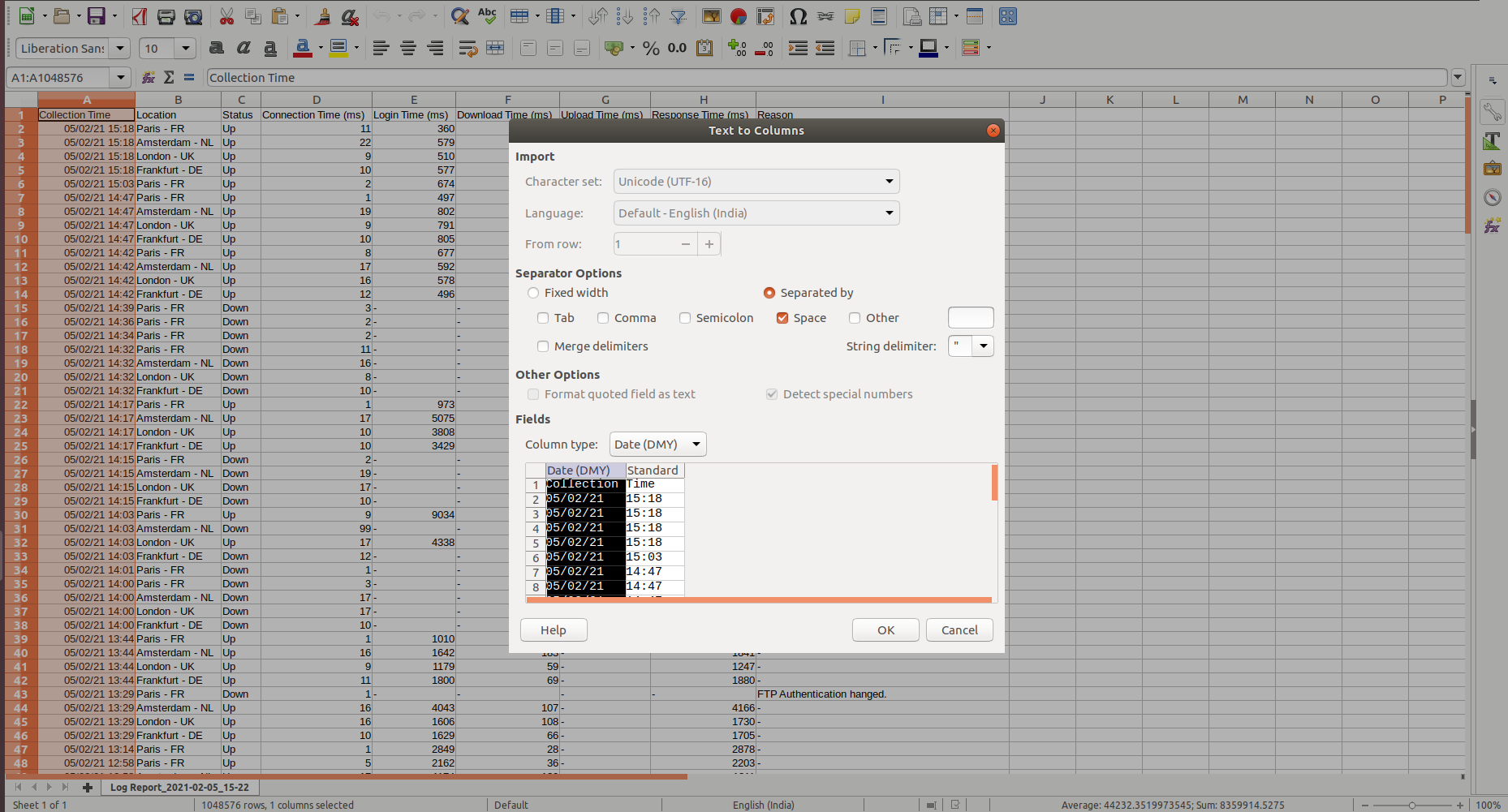Open the String delimiter dropdown
This screenshot has width=1508, height=812.
(x=983, y=346)
